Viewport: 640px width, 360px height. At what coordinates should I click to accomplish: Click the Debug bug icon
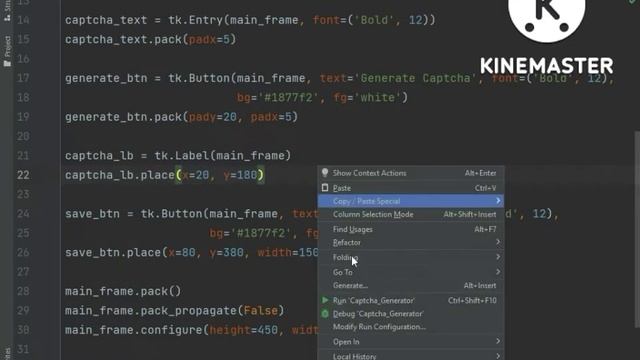coord(325,313)
